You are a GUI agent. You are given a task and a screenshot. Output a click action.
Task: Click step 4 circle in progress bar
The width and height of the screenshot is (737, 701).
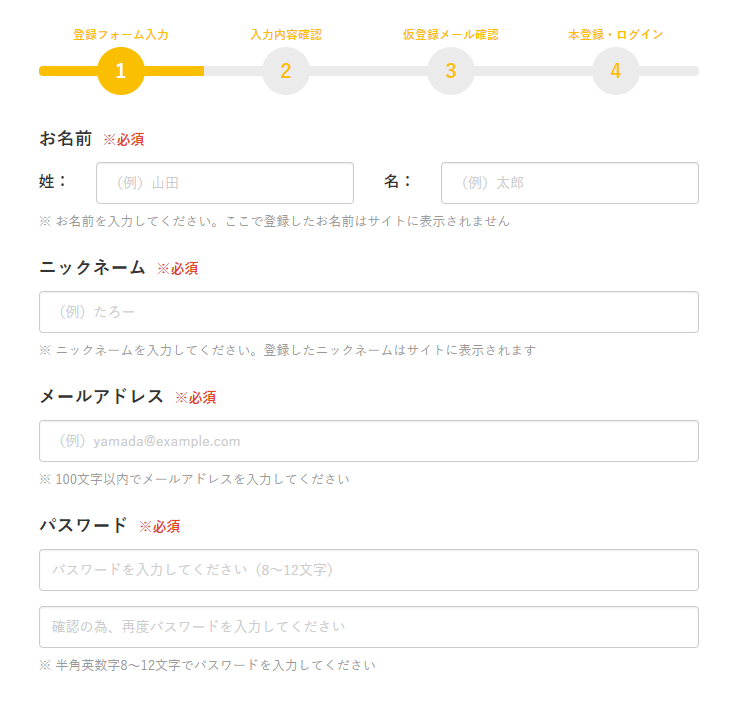click(x=615, y=71)
